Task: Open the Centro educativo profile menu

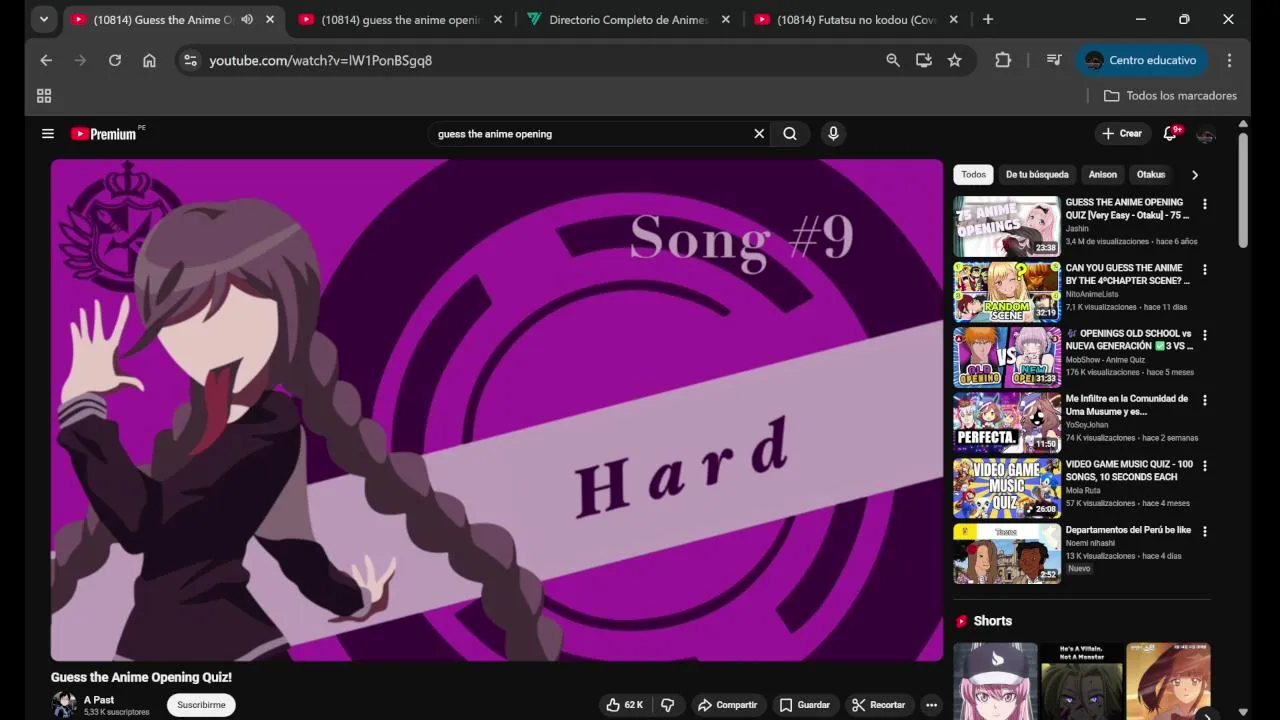Action: (x=1141, y=60)
